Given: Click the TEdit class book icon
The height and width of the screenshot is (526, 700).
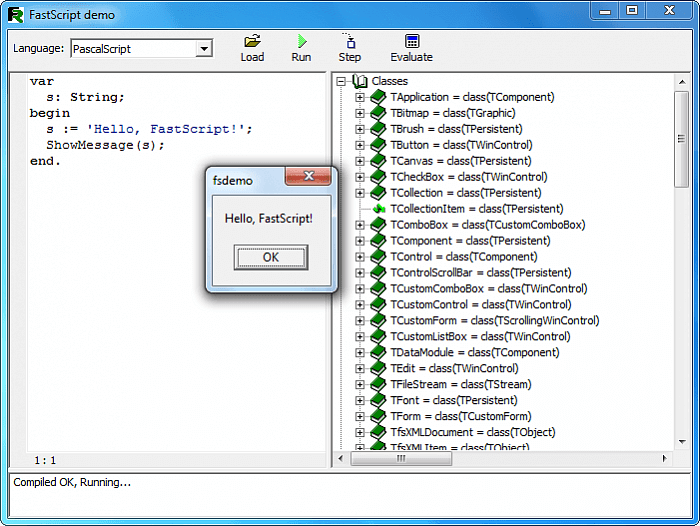Looking at the screenshot, I should [378, 368].
